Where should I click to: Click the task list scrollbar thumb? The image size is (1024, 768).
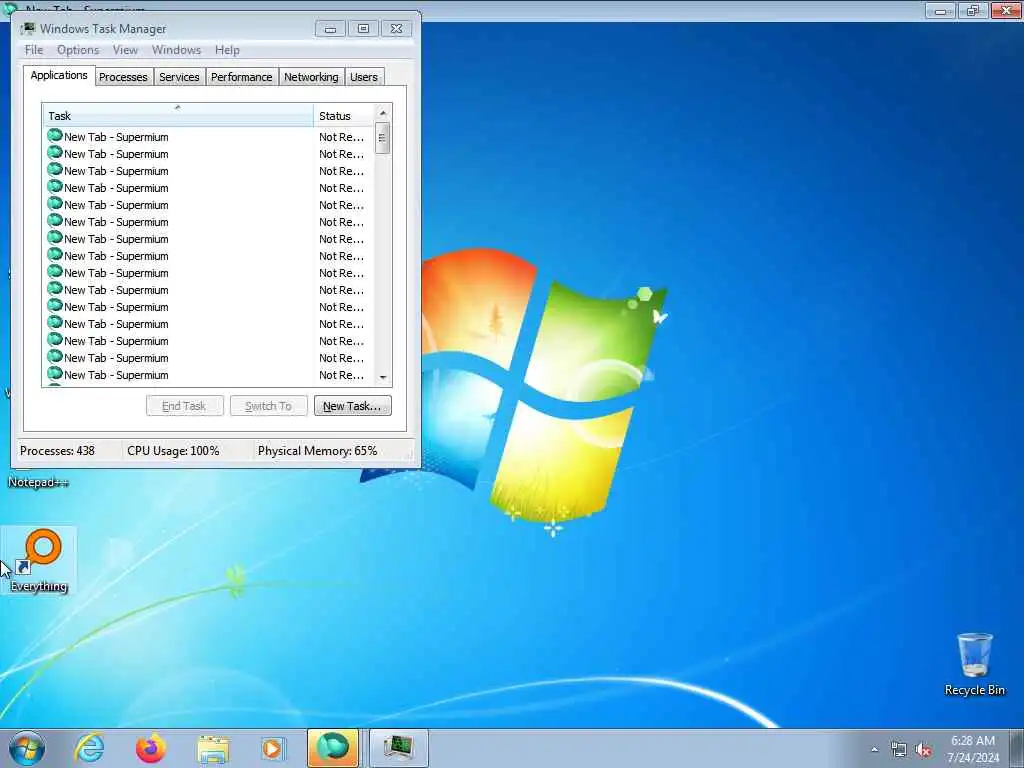[x=383, y=138]
